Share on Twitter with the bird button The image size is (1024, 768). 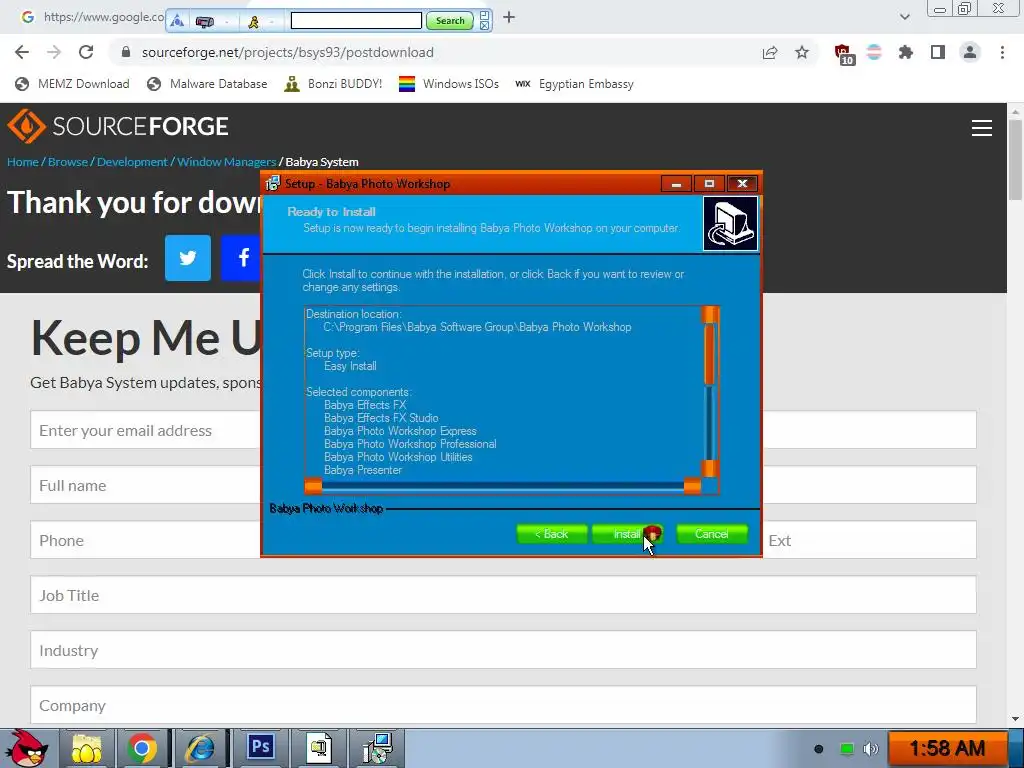click(x=188, y=258)
